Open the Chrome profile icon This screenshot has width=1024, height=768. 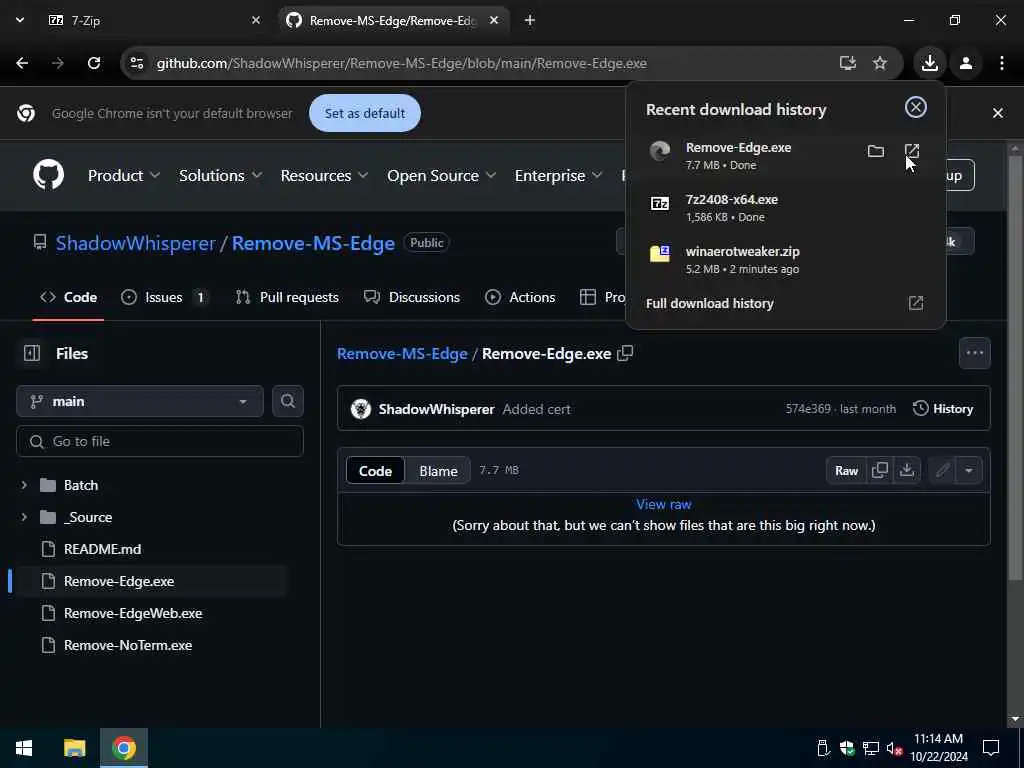966,63
